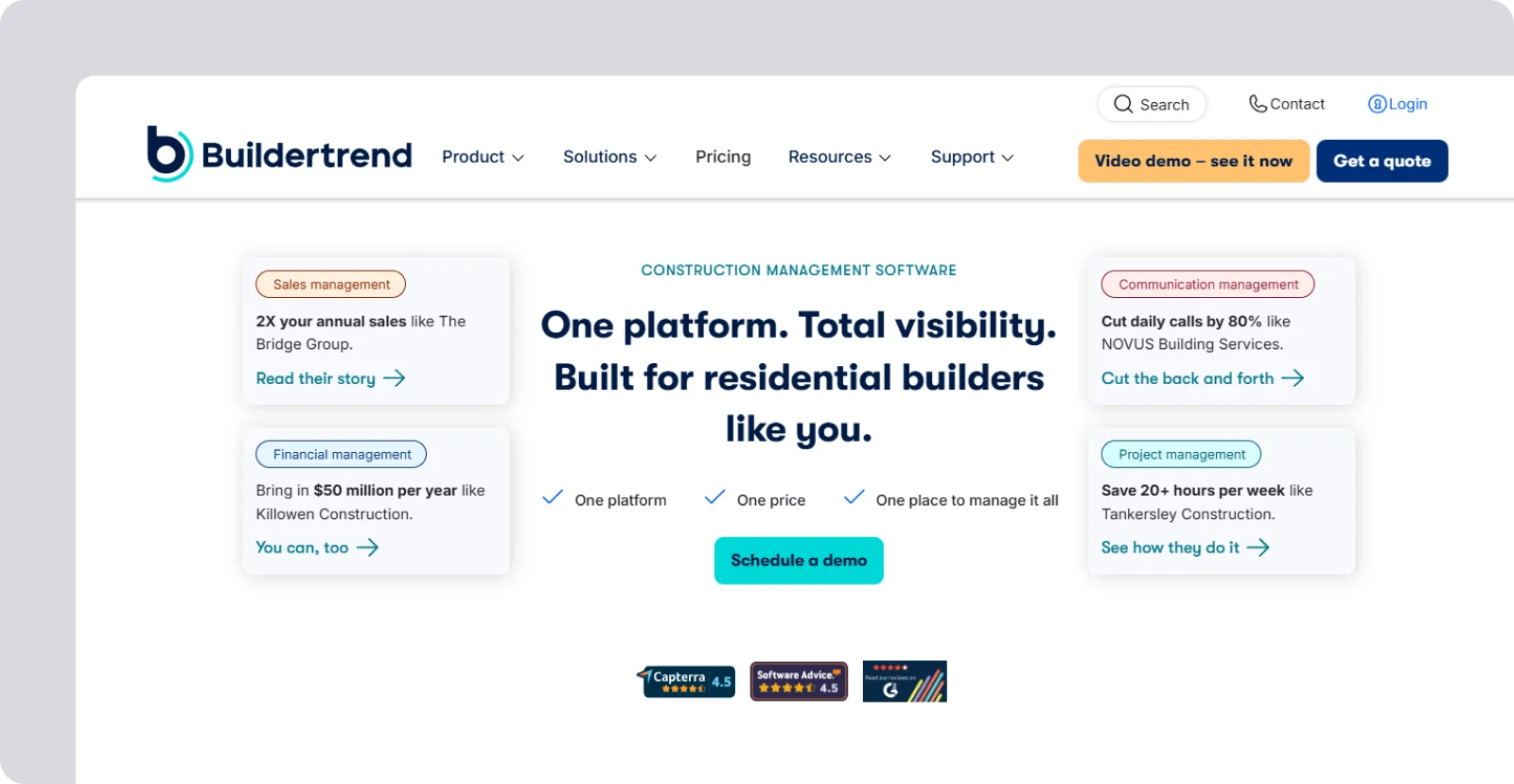
Task: Click the One place to manage it all text
Action: click(x=967, y=500)
